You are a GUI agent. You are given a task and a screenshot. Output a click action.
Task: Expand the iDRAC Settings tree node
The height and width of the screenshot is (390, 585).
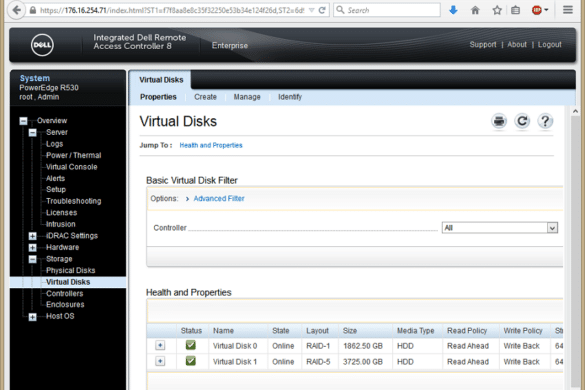click(32, 236)
